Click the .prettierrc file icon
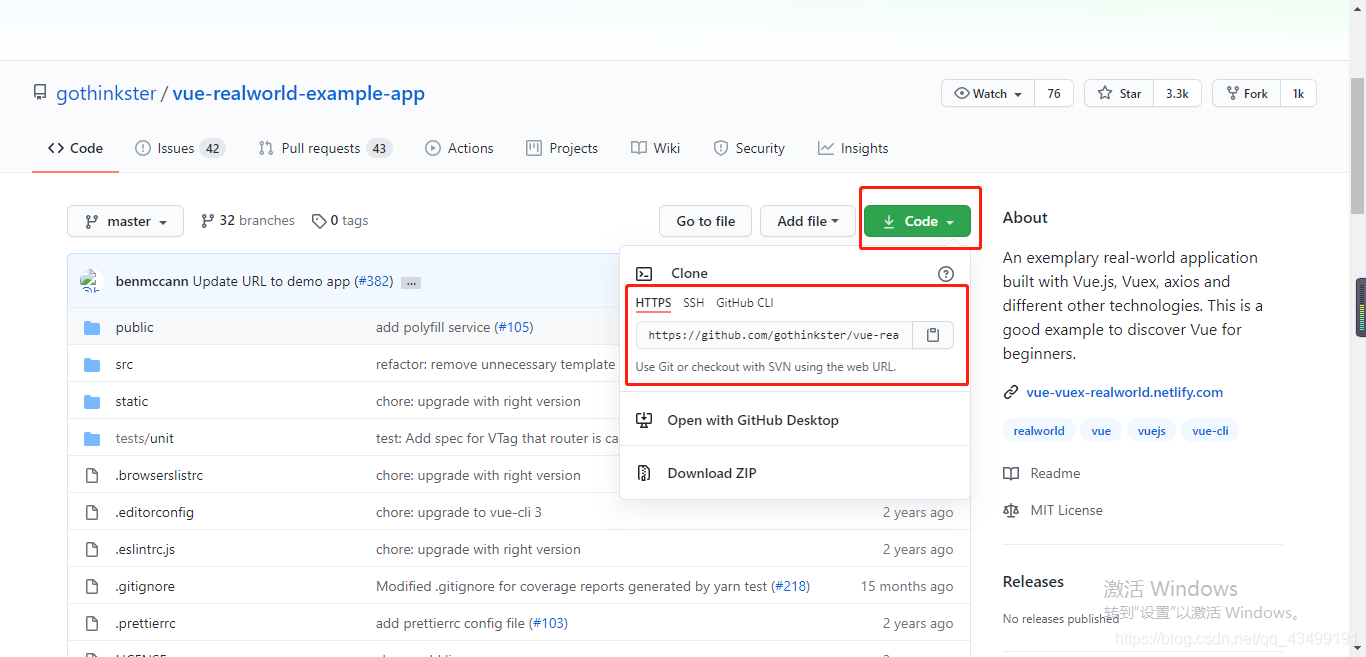The image size is (1366, 657). tap(92, 624)
